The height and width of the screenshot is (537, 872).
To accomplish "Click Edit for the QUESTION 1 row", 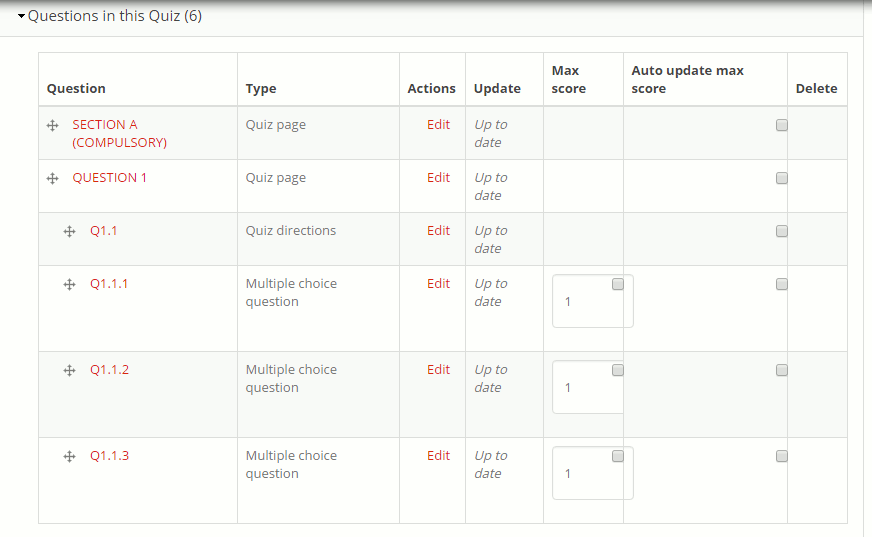I will tap(438, 178).
